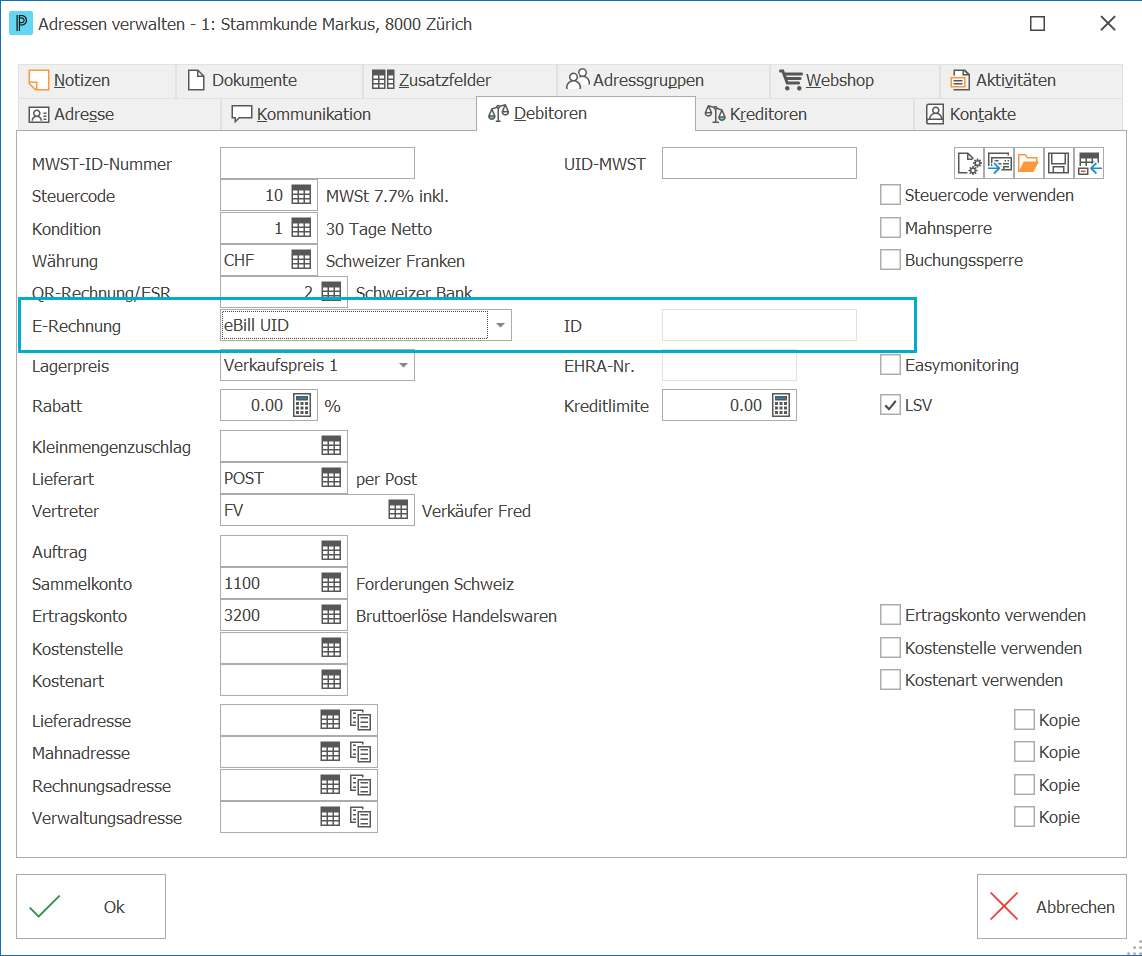Open the Lieferart lookup table icon

[331, 478]
